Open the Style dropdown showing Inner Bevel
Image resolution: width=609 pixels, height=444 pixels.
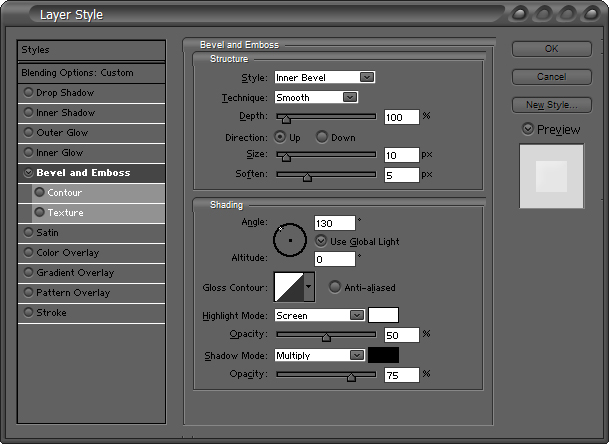(325, 77)
